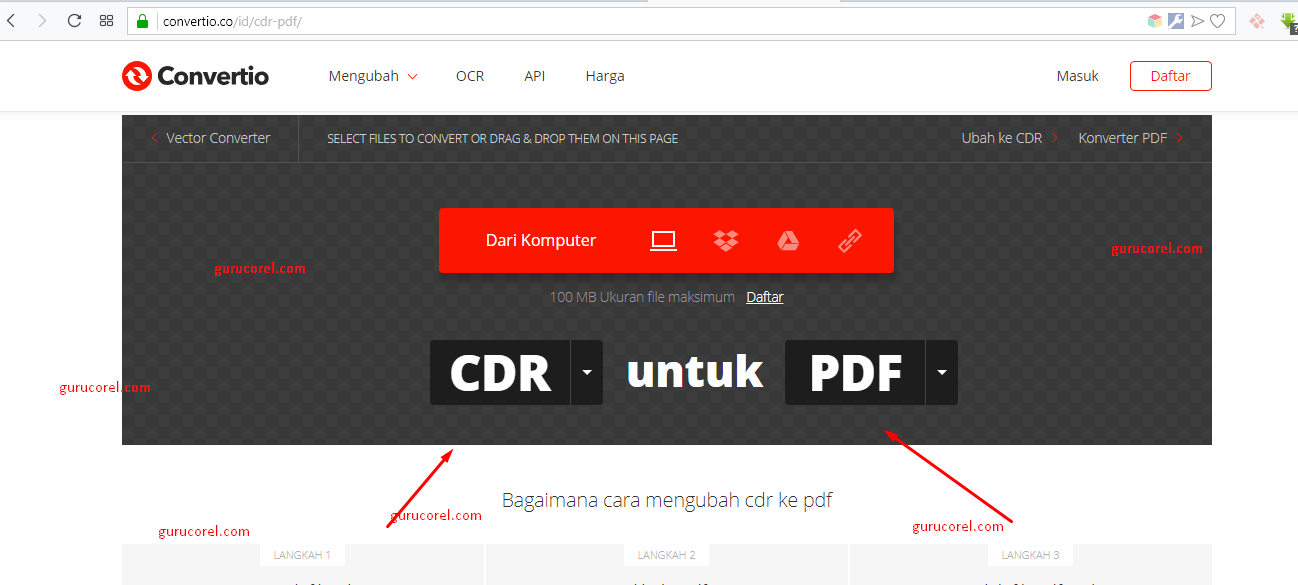Upload from Dropbox icon
The height and width of the screenshot is (585, 1298).
tap(726, 240)
